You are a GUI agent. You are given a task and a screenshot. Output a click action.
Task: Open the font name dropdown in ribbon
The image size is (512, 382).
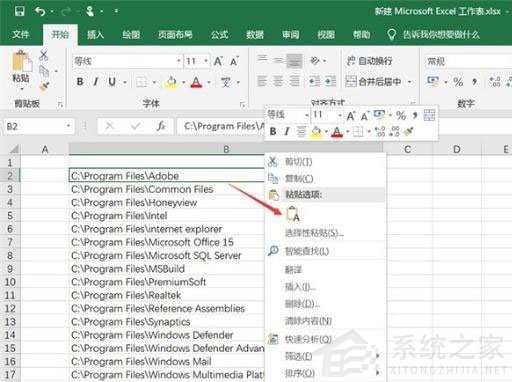click(x=179, y=61)
